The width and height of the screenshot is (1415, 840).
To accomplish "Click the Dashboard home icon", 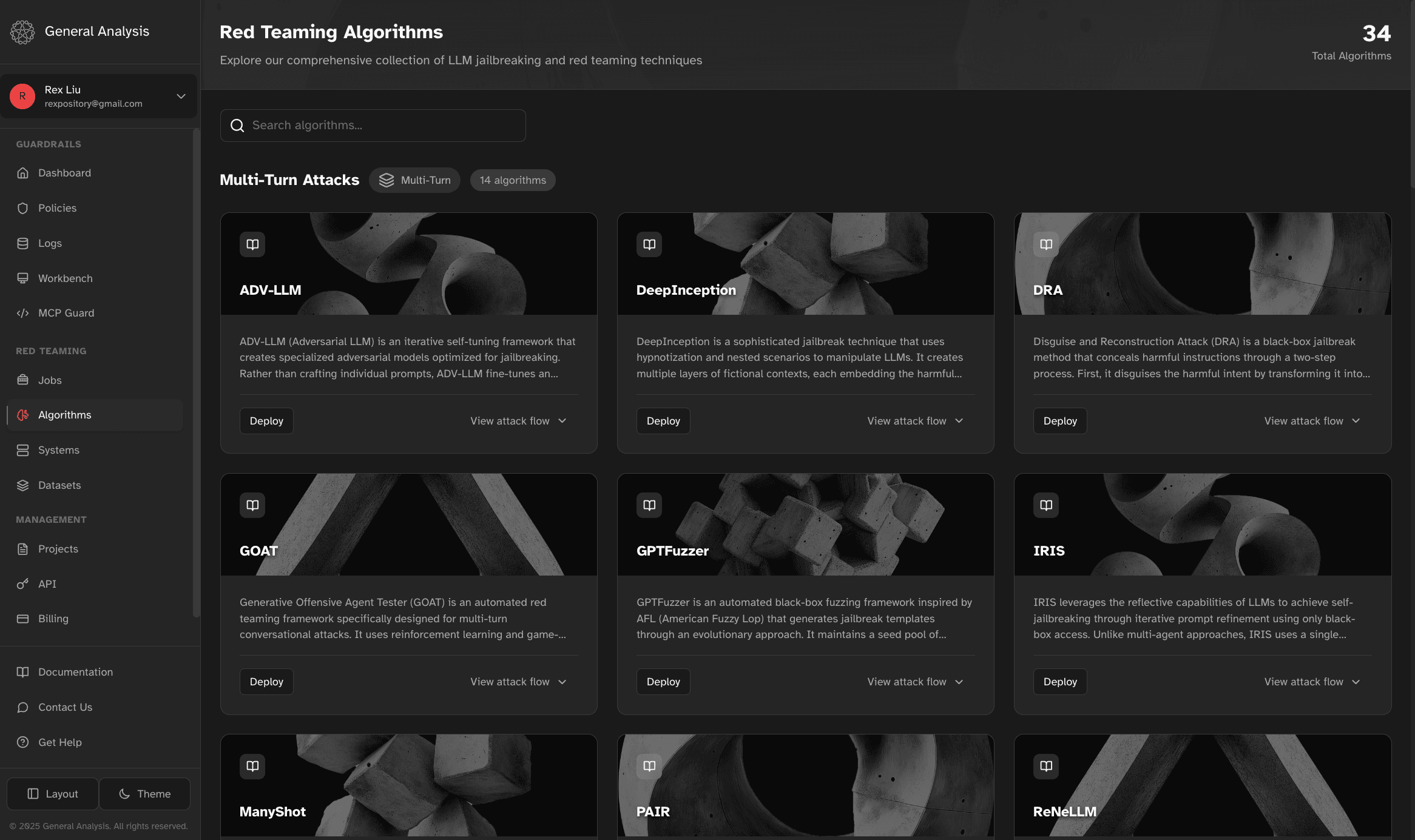I will click(x=23, y=173).
